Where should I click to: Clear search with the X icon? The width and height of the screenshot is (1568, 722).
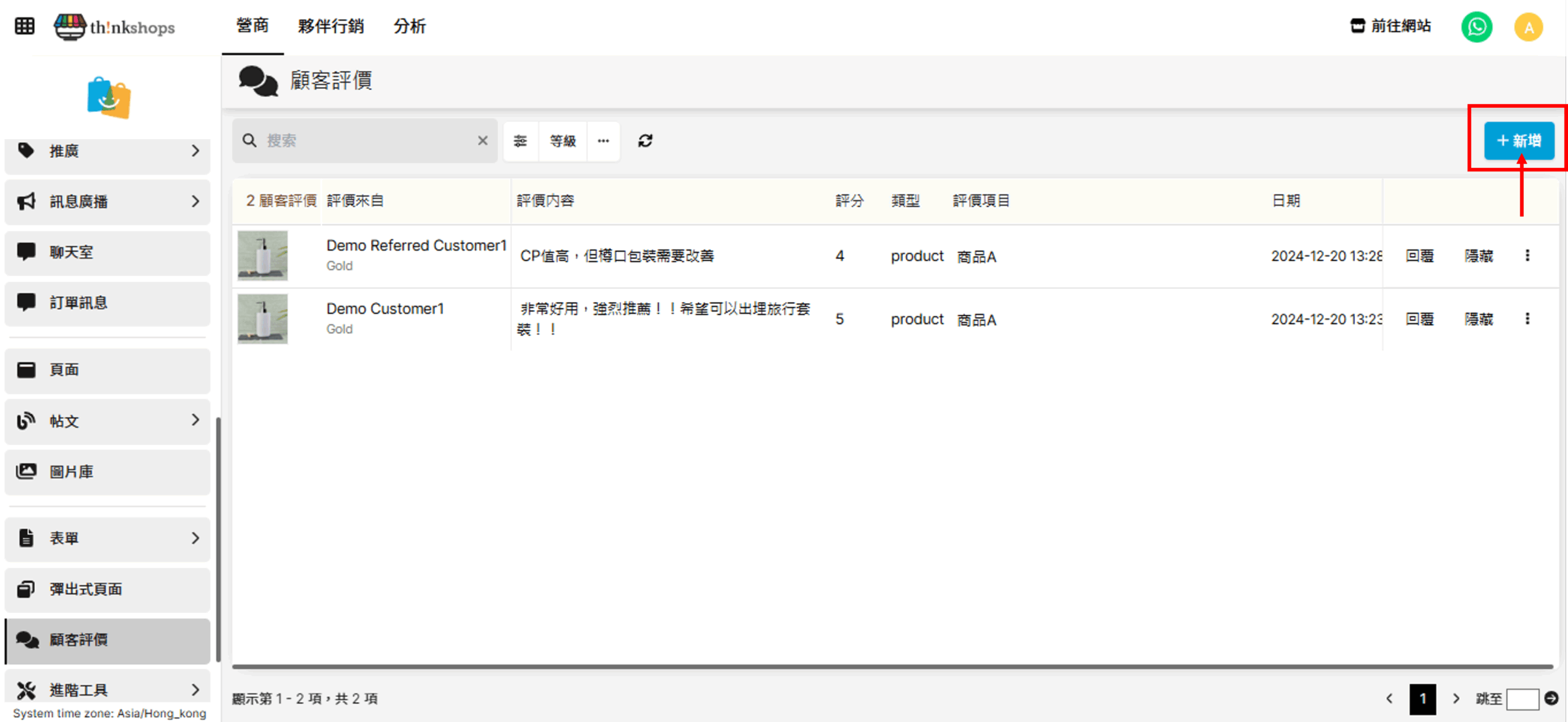(x=483, y=141)
